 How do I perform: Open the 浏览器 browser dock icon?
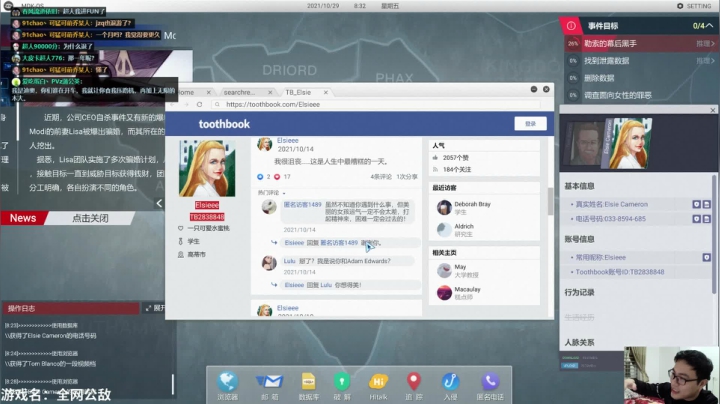[x=227, y=382]
